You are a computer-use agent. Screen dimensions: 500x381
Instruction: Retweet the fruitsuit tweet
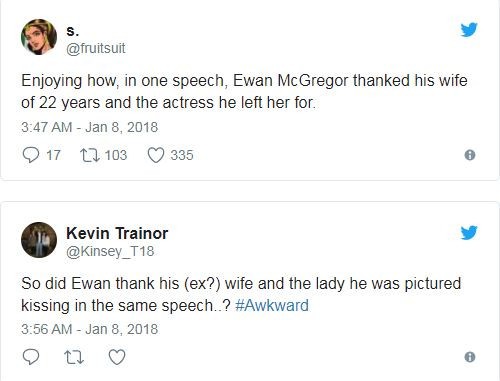[89, 155]
